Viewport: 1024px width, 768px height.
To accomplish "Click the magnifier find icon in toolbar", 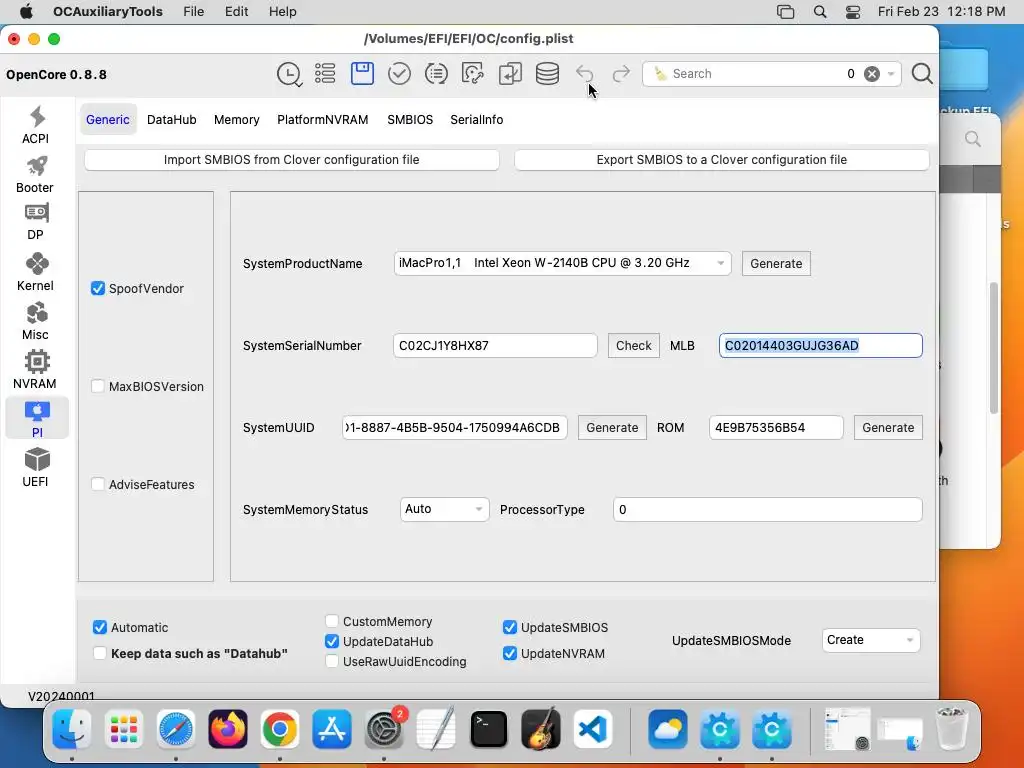I will point(922,74).
